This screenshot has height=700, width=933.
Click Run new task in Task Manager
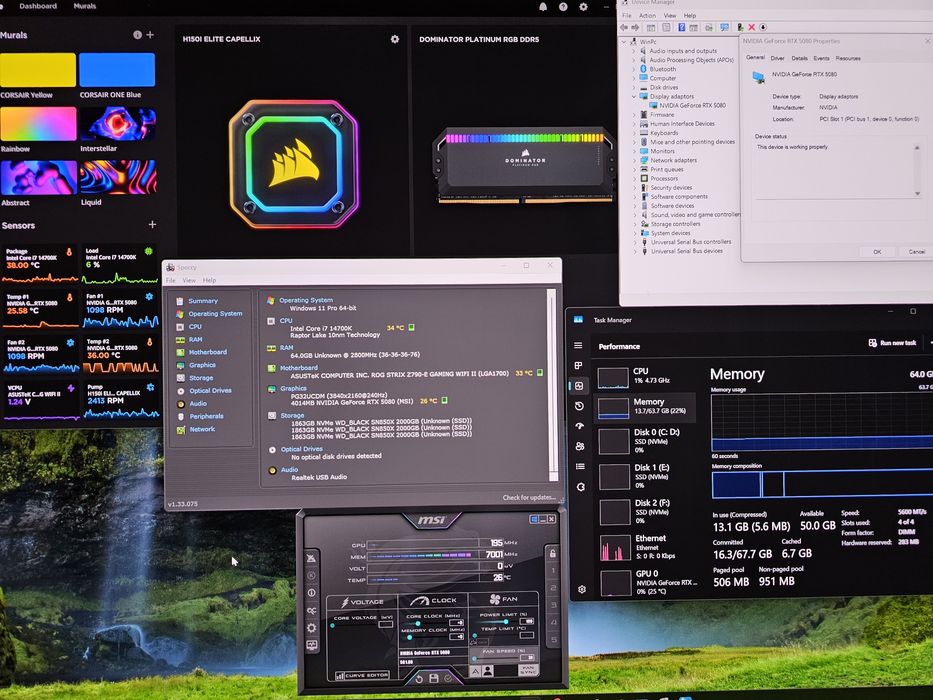coord(893,343)
